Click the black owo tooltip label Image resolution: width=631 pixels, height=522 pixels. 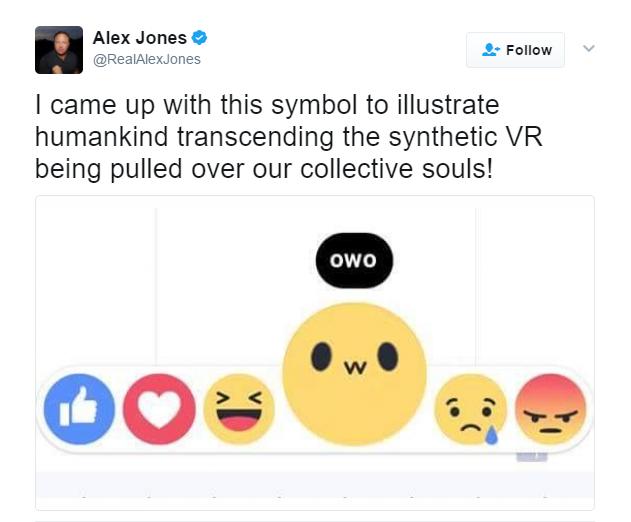(354, 260)
